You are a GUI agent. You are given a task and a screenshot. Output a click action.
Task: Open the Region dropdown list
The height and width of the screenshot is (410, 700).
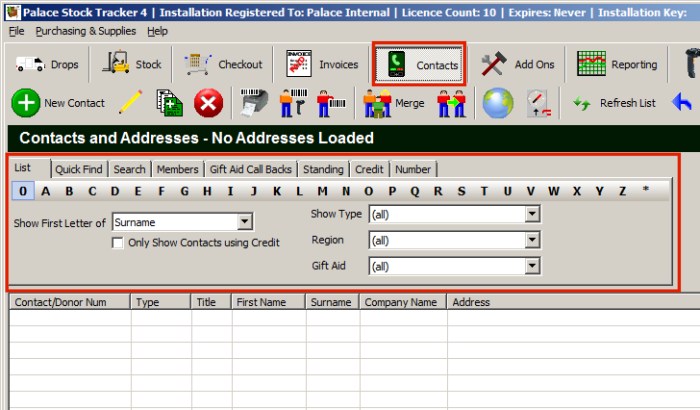533,240
